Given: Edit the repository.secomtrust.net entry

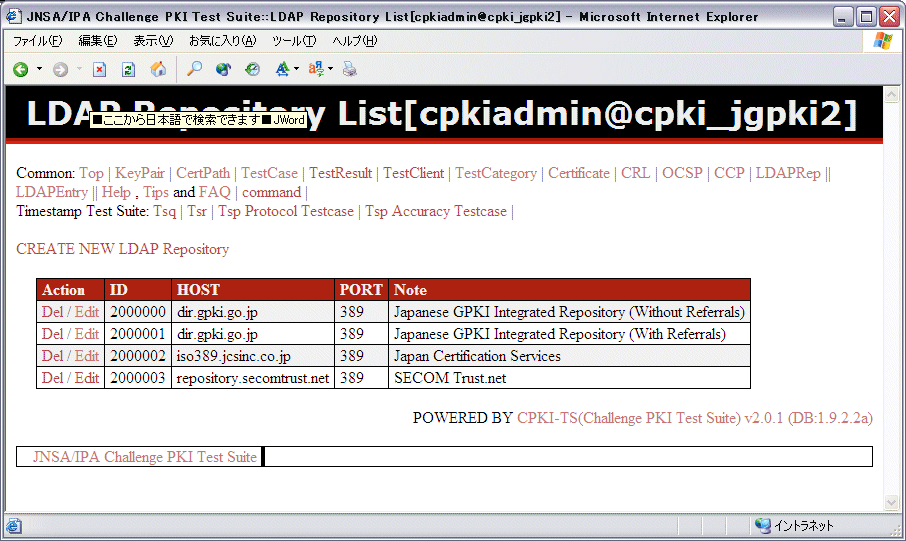Looking at the screenshot, I should 87,378.
